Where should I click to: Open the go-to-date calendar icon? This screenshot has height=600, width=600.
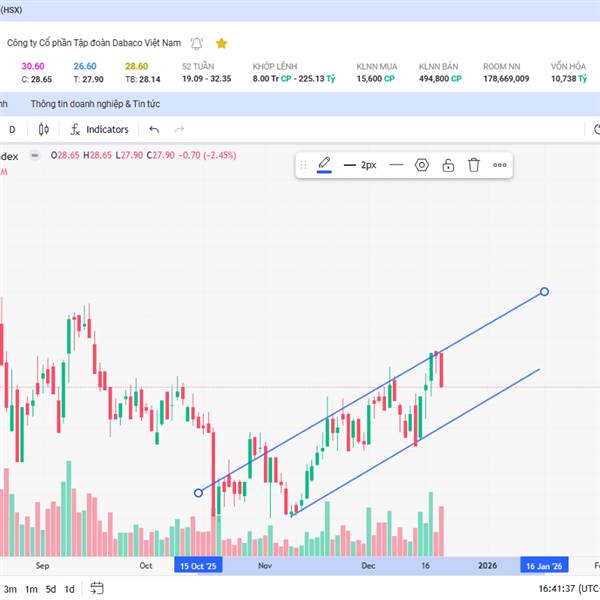[x=97, y=588]
